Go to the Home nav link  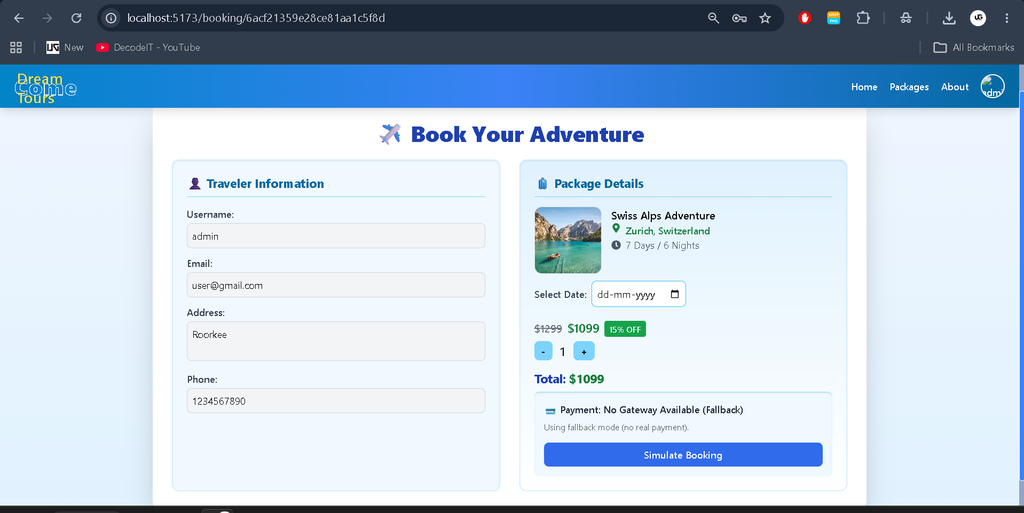(x=864, y=87)
